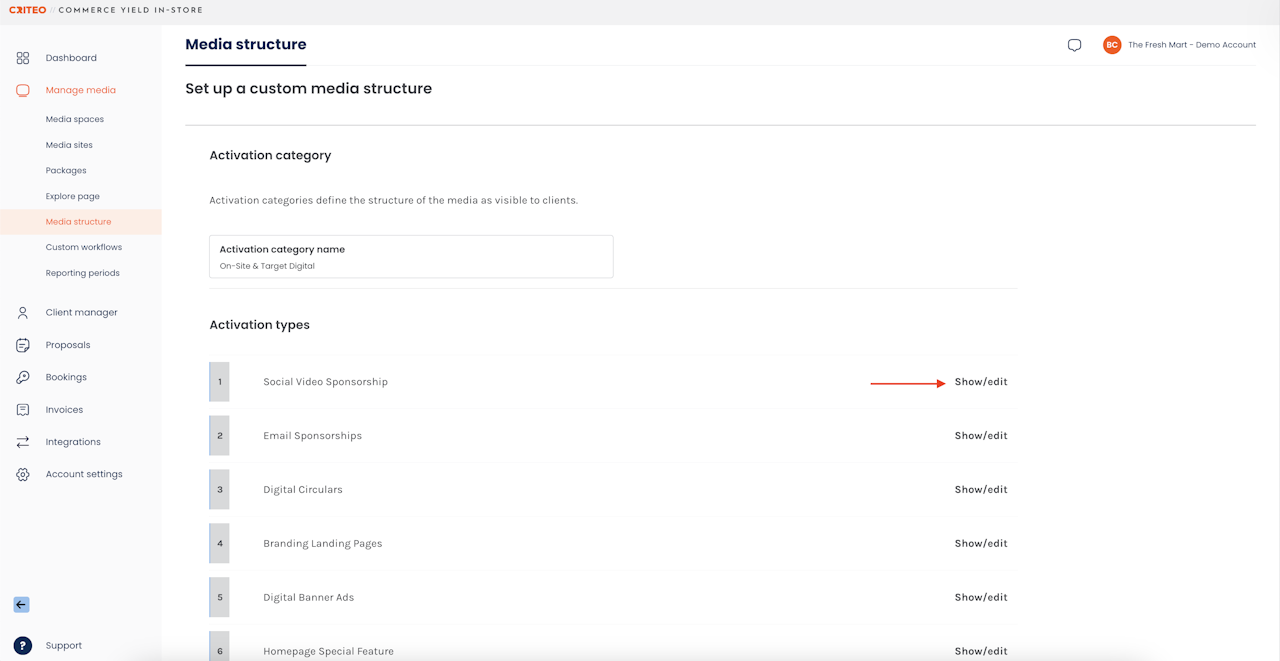Go to Packages menu item
This screenshot has height=661, width=1280.
66,171
